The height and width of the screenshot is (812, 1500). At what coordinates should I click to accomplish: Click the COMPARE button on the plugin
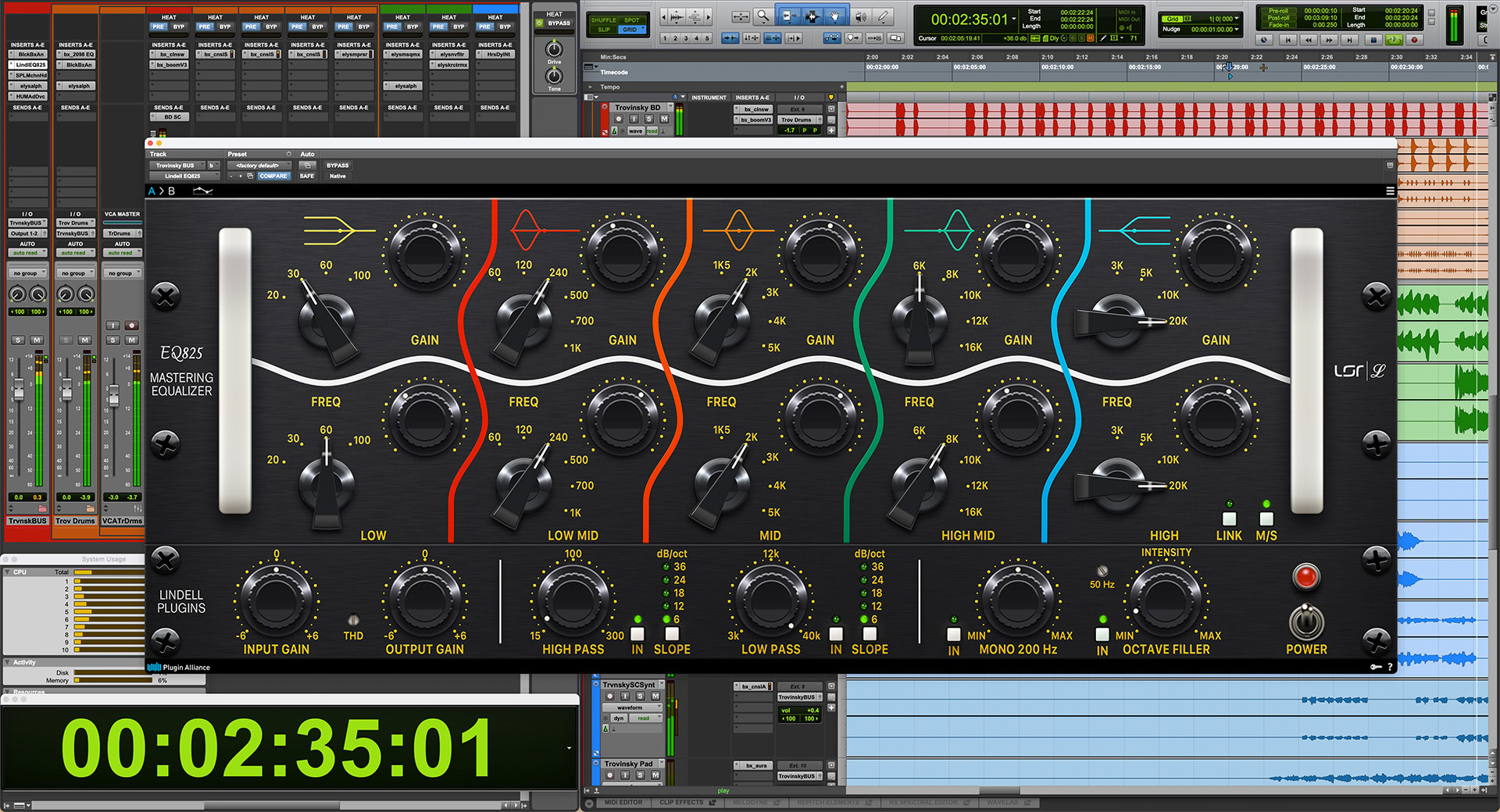click(x=273, y=176)
